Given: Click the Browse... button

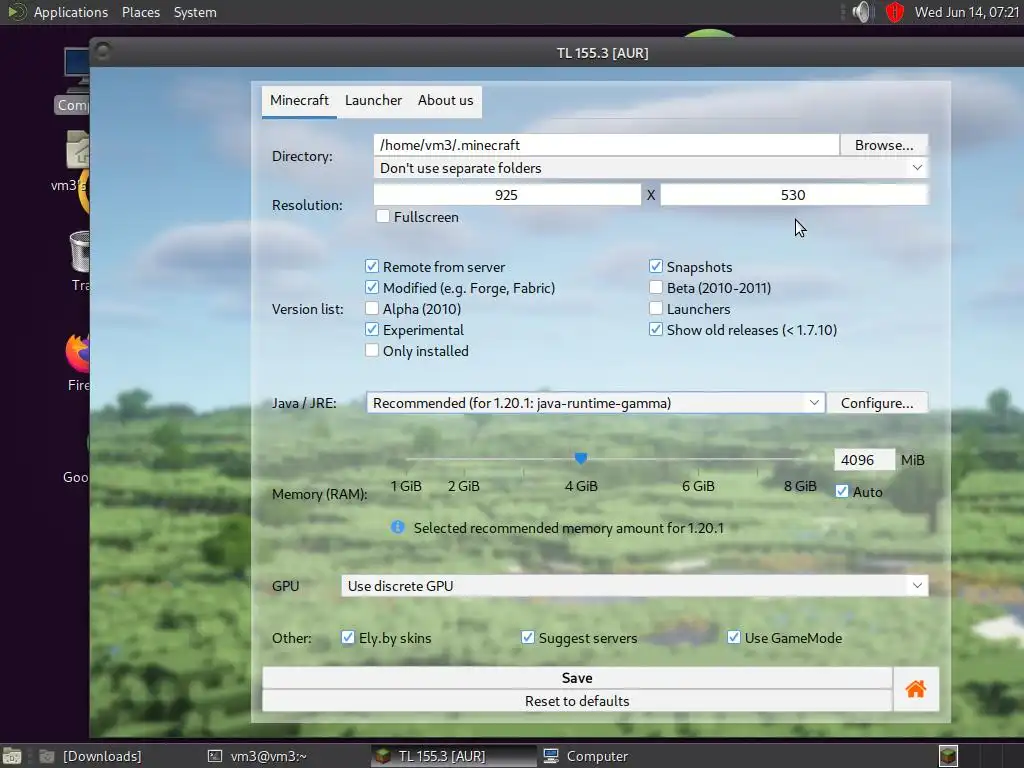Looking at the screenshot, I should pyautogui.click(x=884, y=145).
